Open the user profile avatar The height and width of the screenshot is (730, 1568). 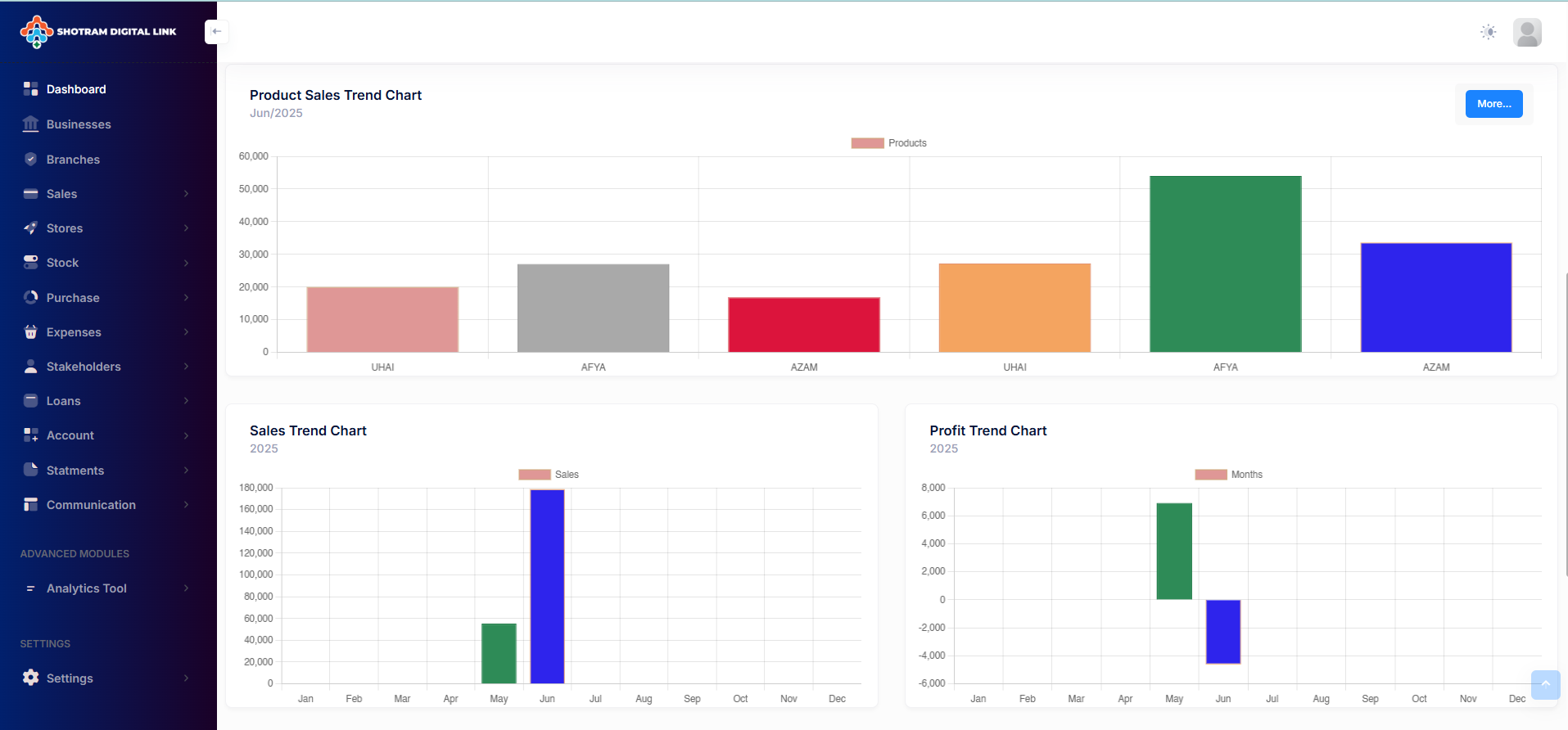pos(1527,33)
